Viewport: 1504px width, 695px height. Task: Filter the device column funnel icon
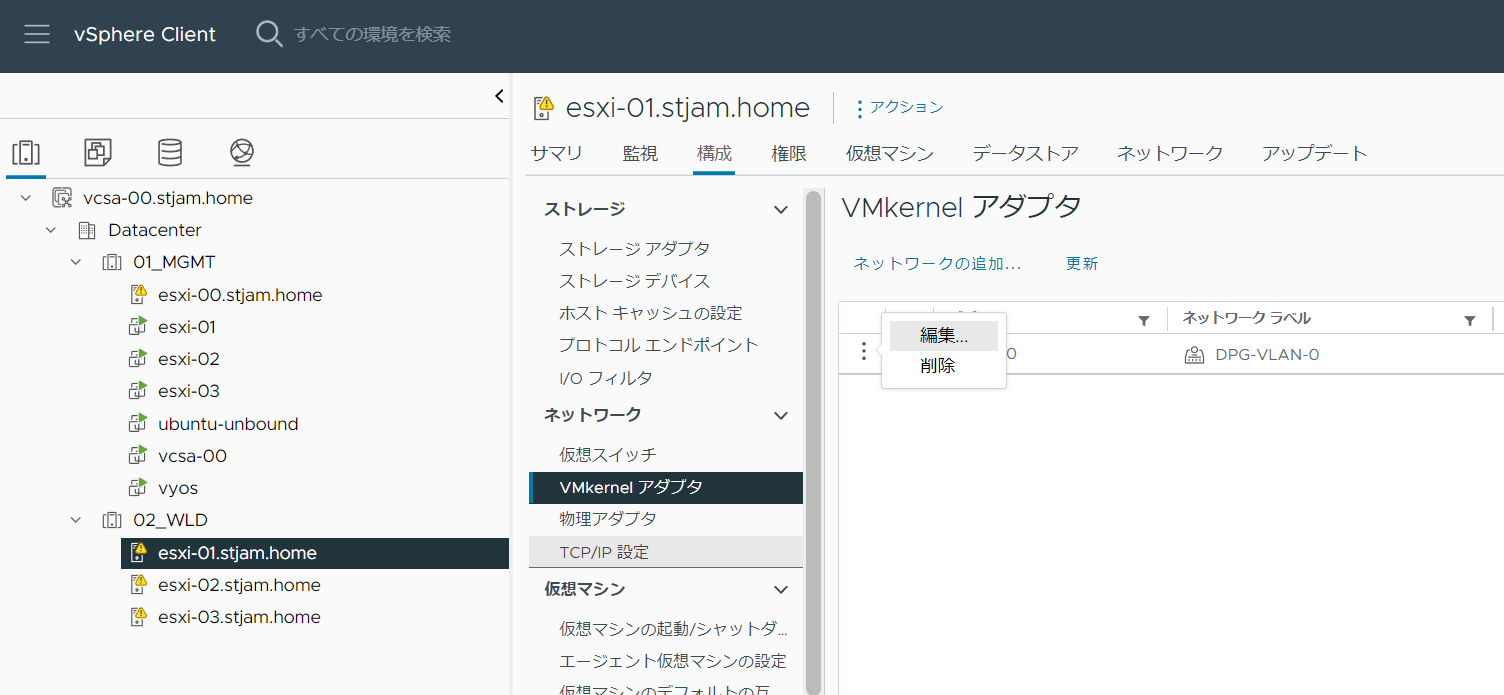[x=1144, y=320]
